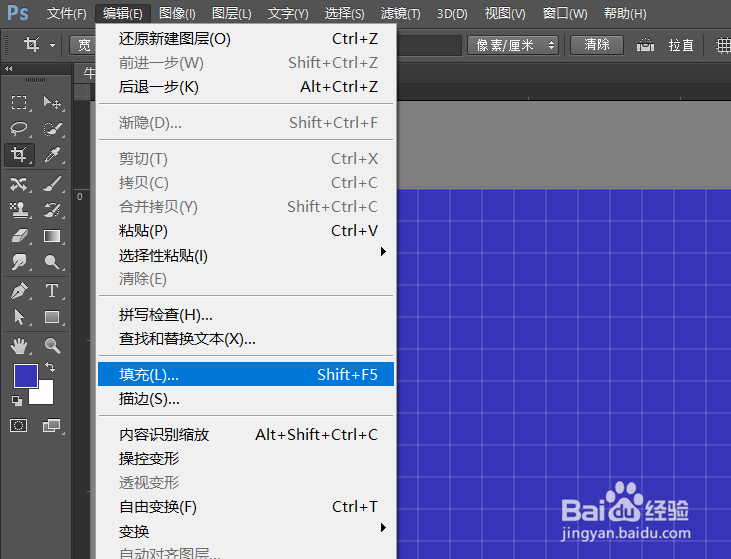This screenshot has width=731, height=559.
Task: Select the Rectangular Marquee tool
Action: tap(19, 102)
